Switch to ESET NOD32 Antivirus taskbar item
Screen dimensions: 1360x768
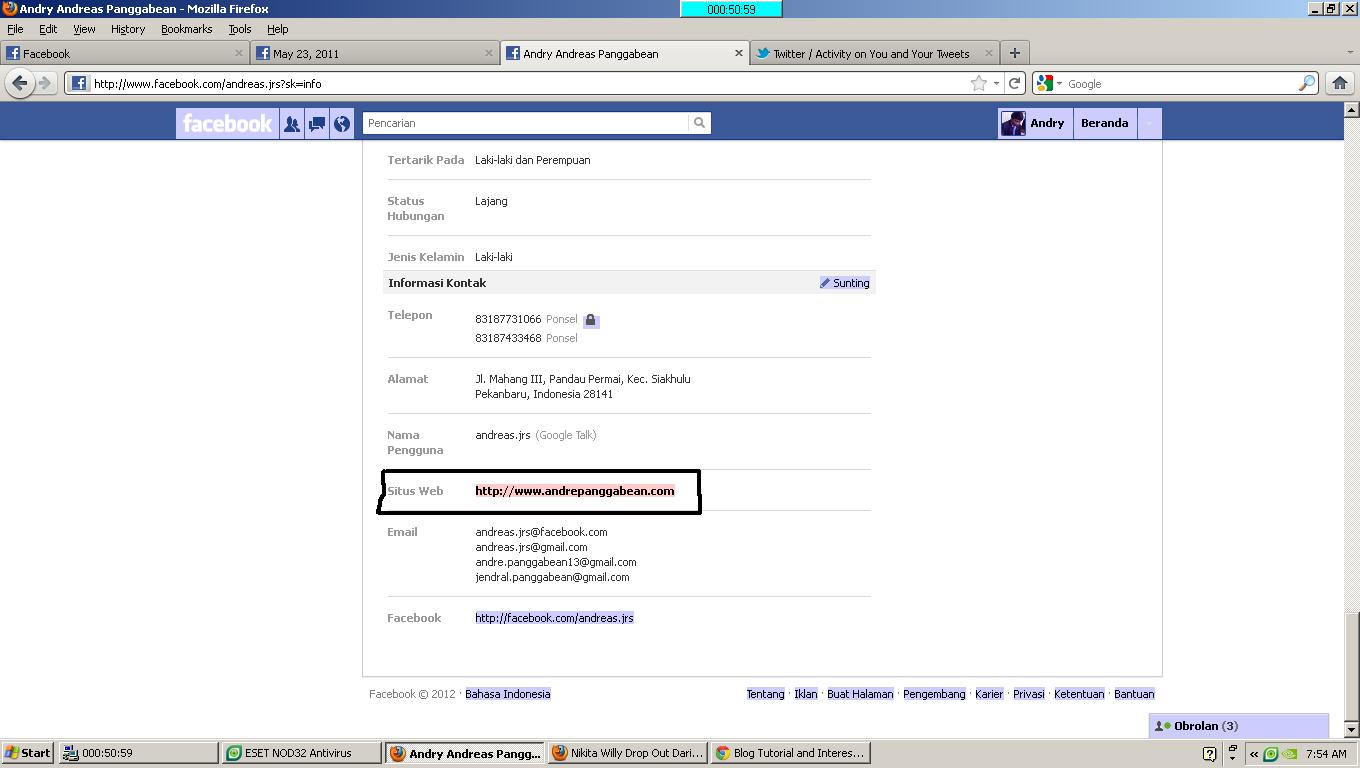[x=301, y=753]
